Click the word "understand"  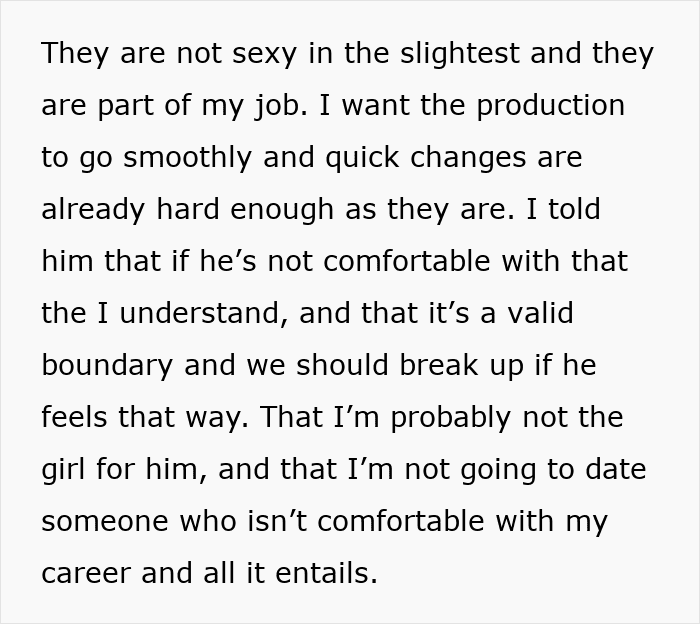click(x=197, y=313)
